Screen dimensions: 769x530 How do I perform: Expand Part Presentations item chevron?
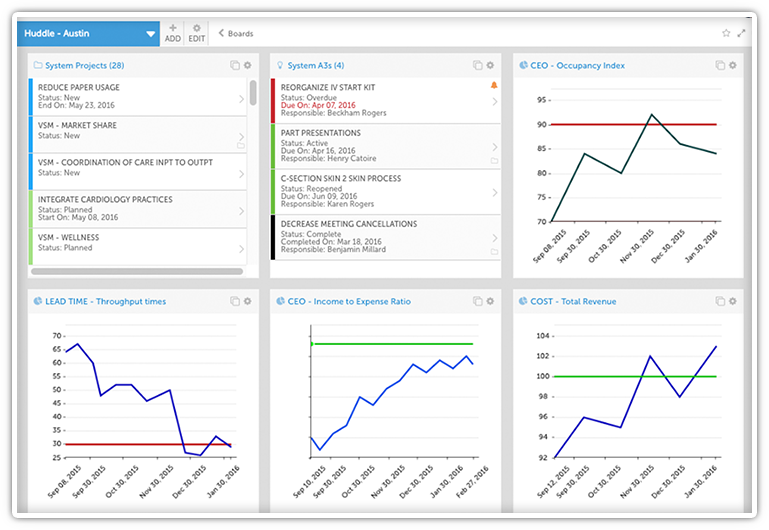click(494, 139)
